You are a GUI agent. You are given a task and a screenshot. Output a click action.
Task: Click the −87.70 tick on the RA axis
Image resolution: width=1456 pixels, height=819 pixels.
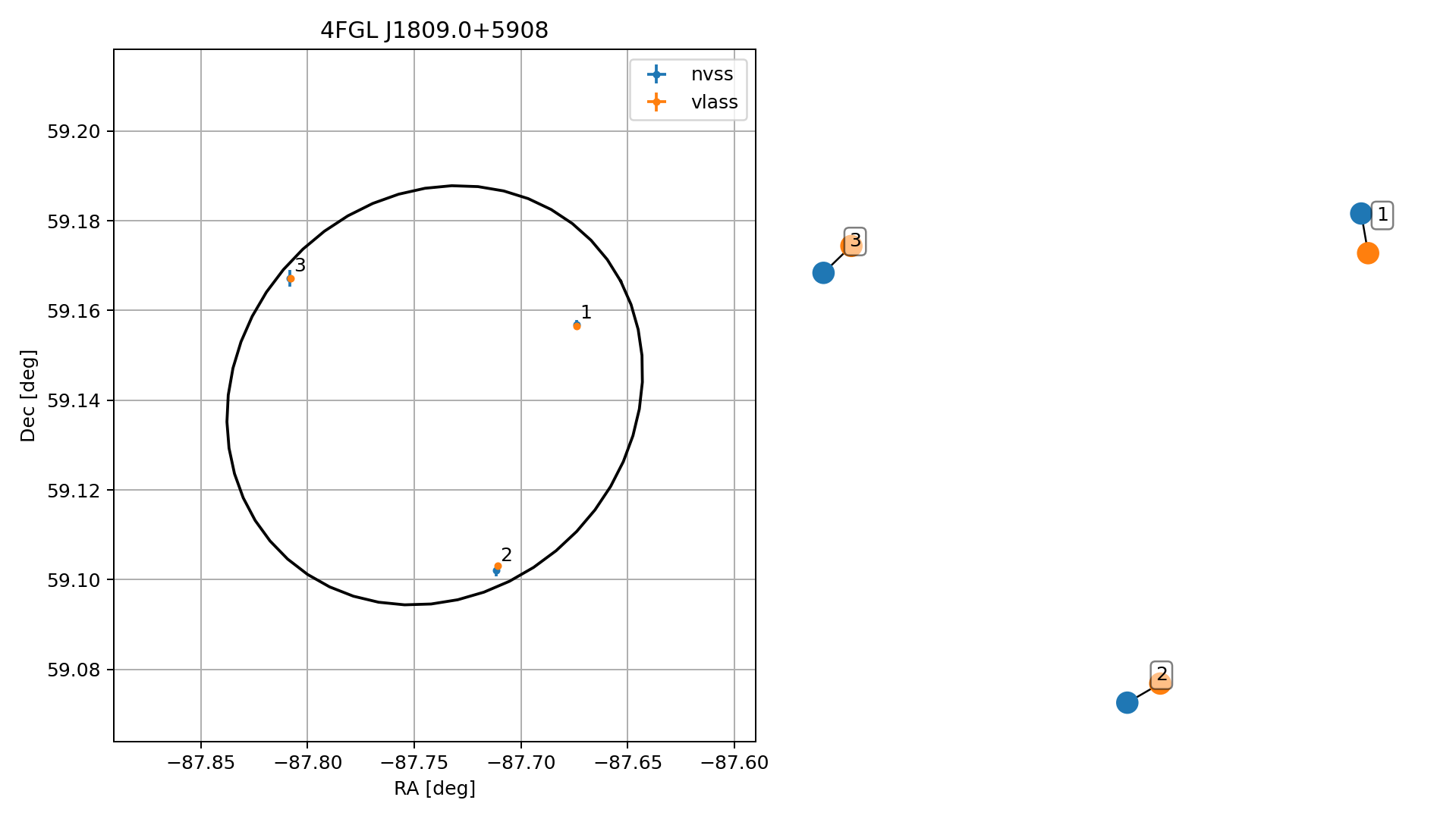tap(521, 763)
